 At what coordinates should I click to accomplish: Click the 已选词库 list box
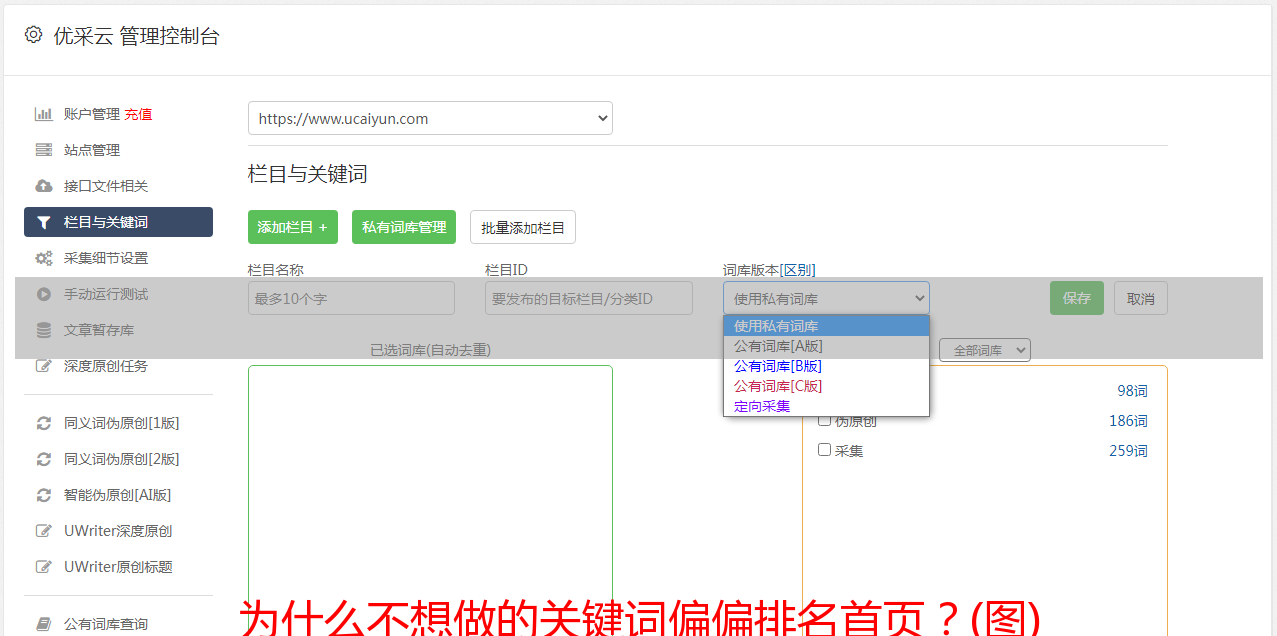point(430,500)
